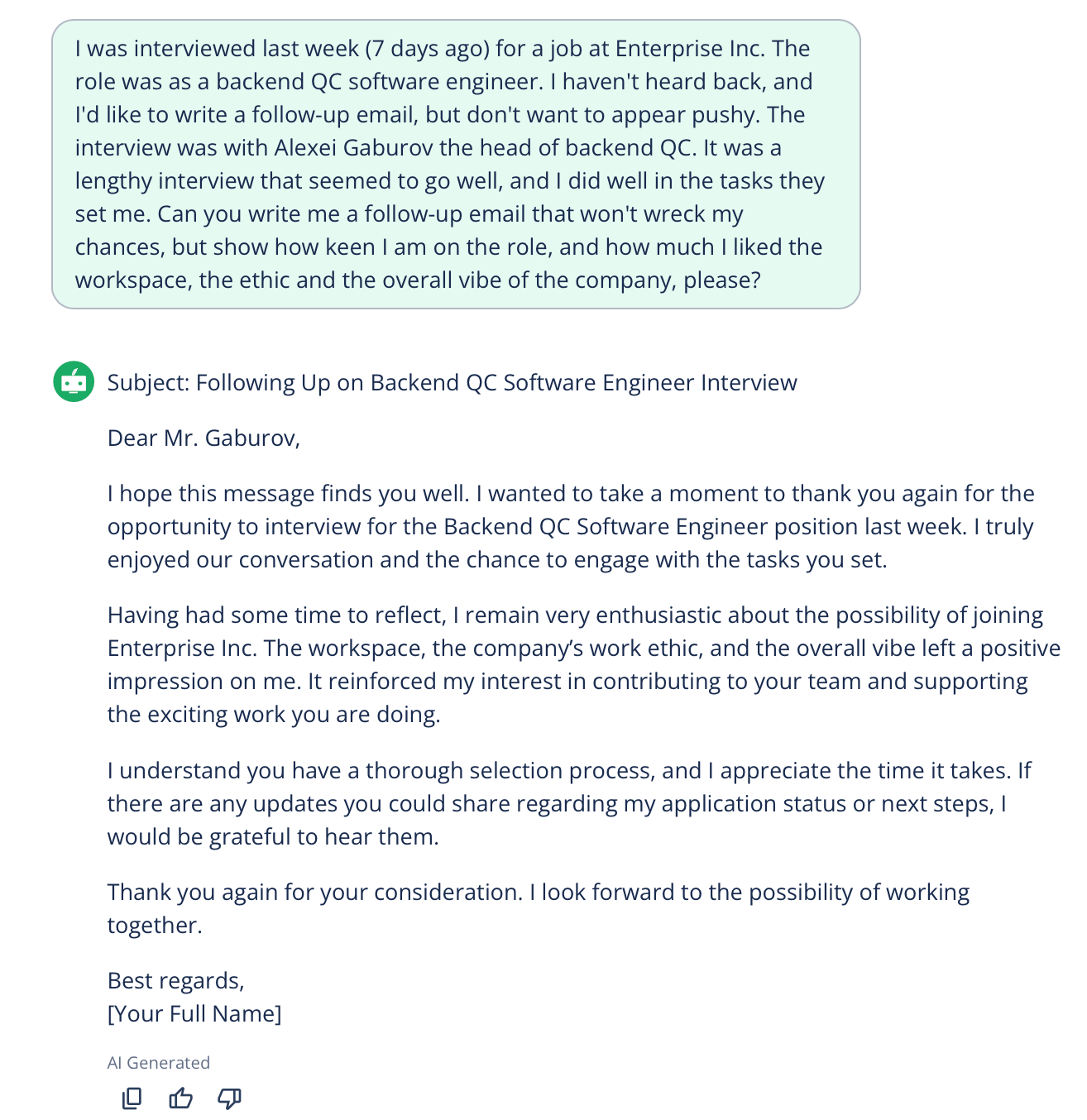Toggle negative feedback with thumbs down
Viewport: 1087px width, 1120px height.
coord(229,1098)
